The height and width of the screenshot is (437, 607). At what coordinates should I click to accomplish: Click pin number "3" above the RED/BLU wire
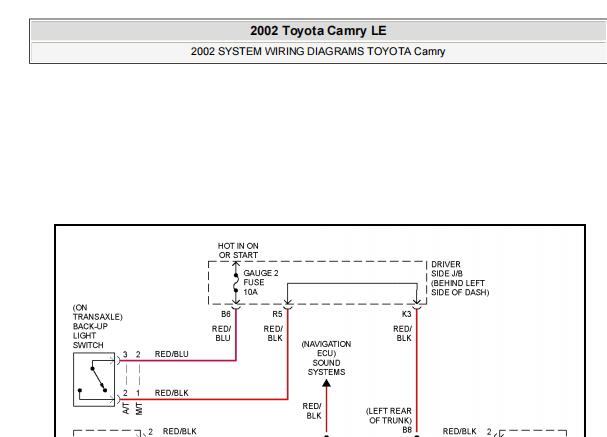point(125,354)
